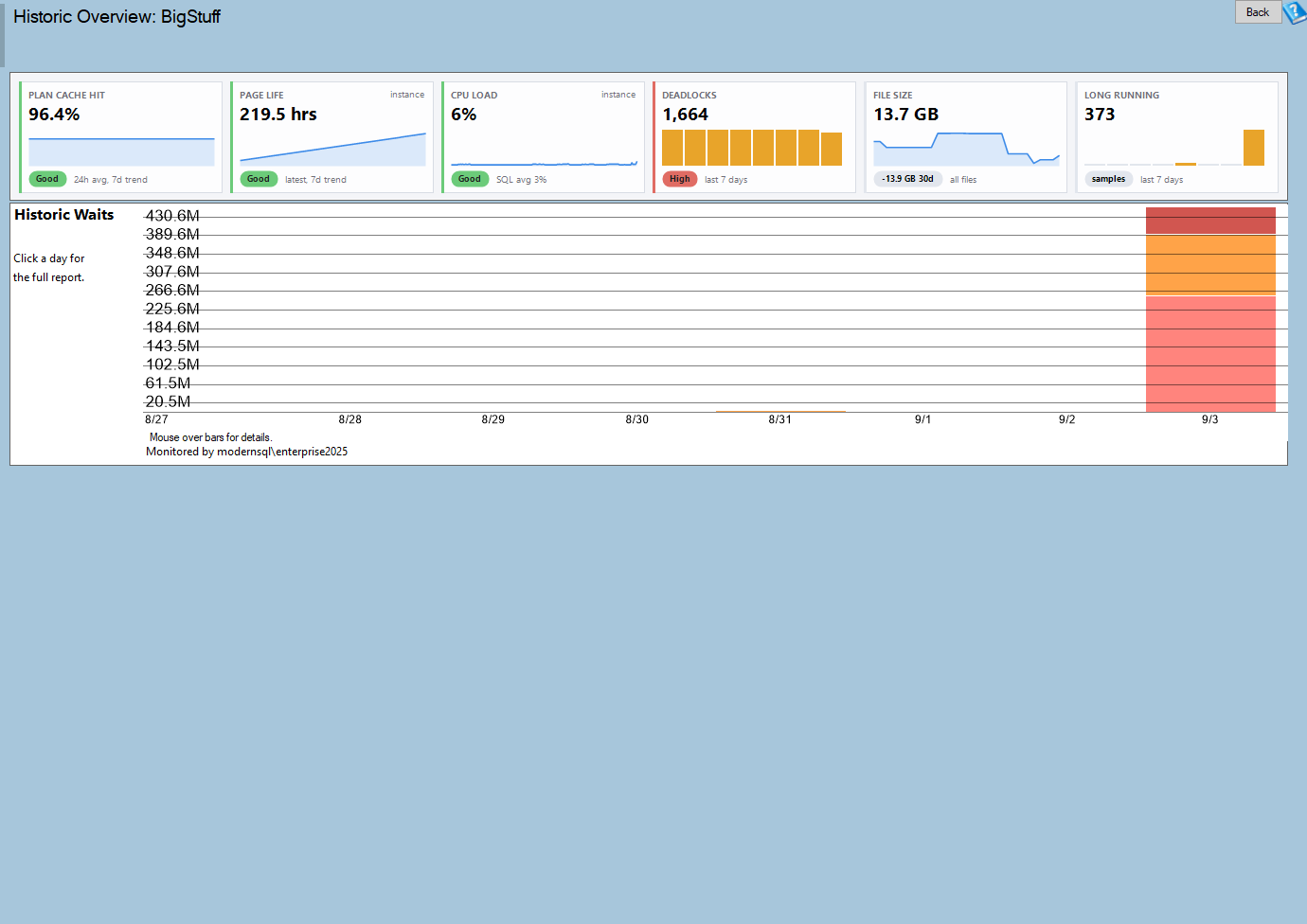Click the 96.4% plan cache value
The width and height of the screenshot is (1307, 924).
pos(54,115)
